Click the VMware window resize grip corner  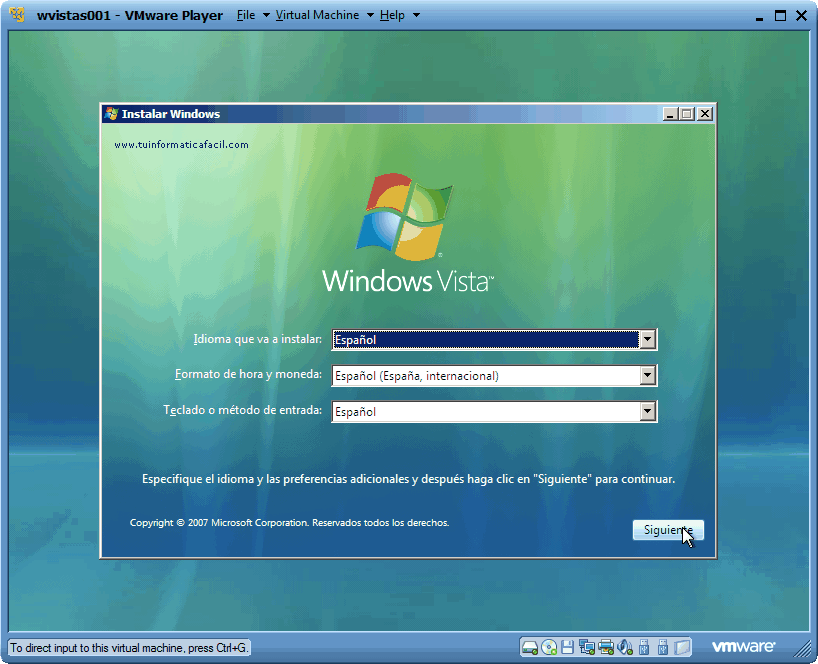pos(802,648)
